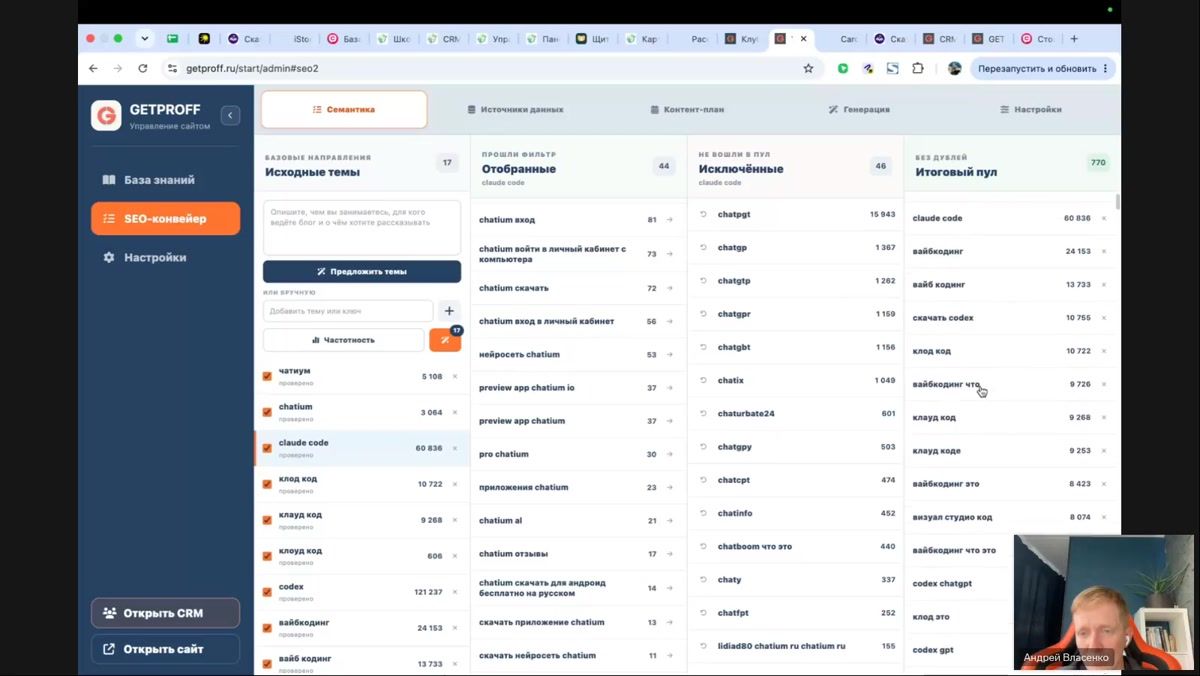Uncheck the клоуд код topic checkbox
The width and height of the screenshot is (1200, 676).
[267, 556]
